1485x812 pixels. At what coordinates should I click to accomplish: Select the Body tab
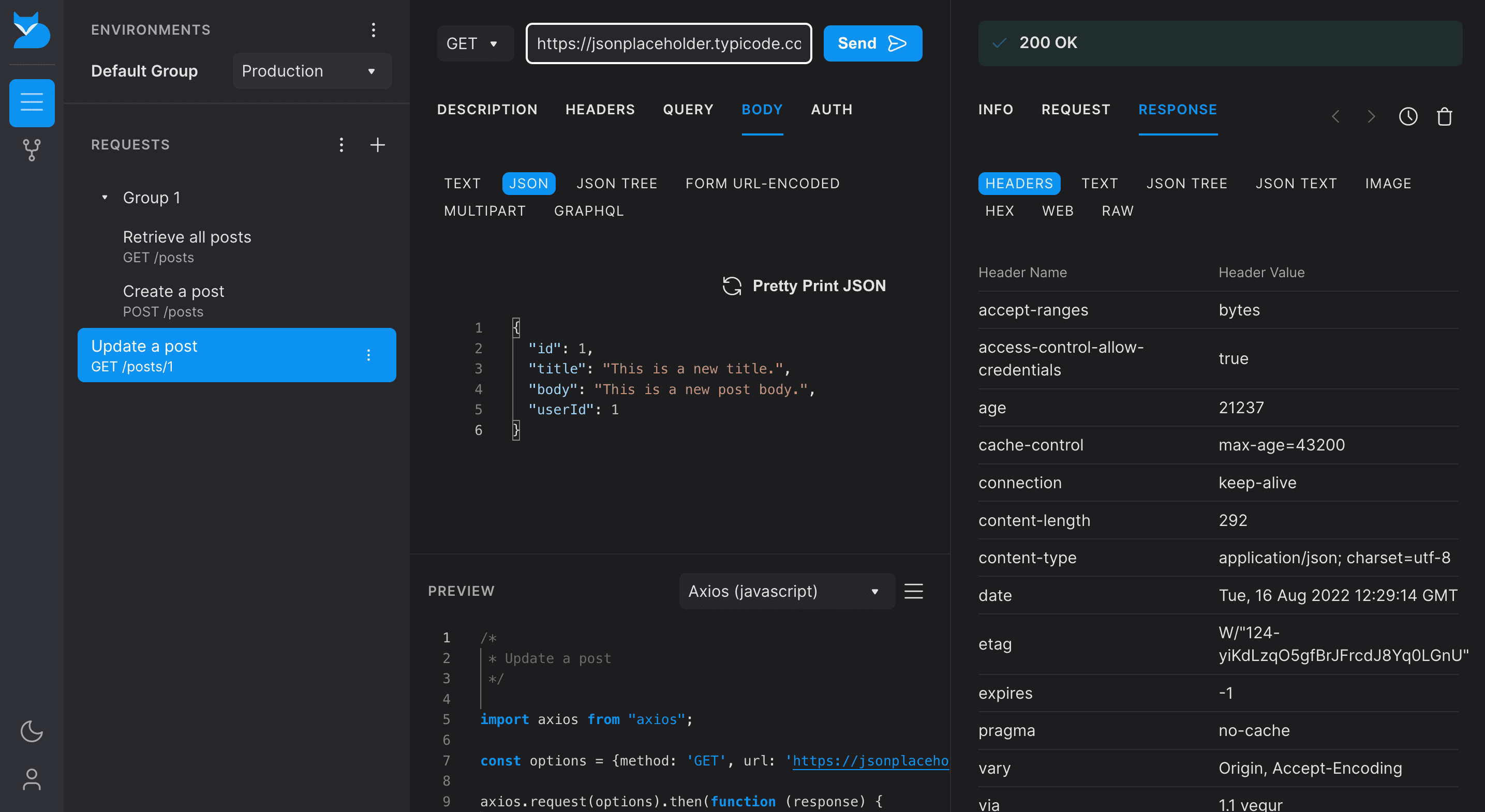762,110
